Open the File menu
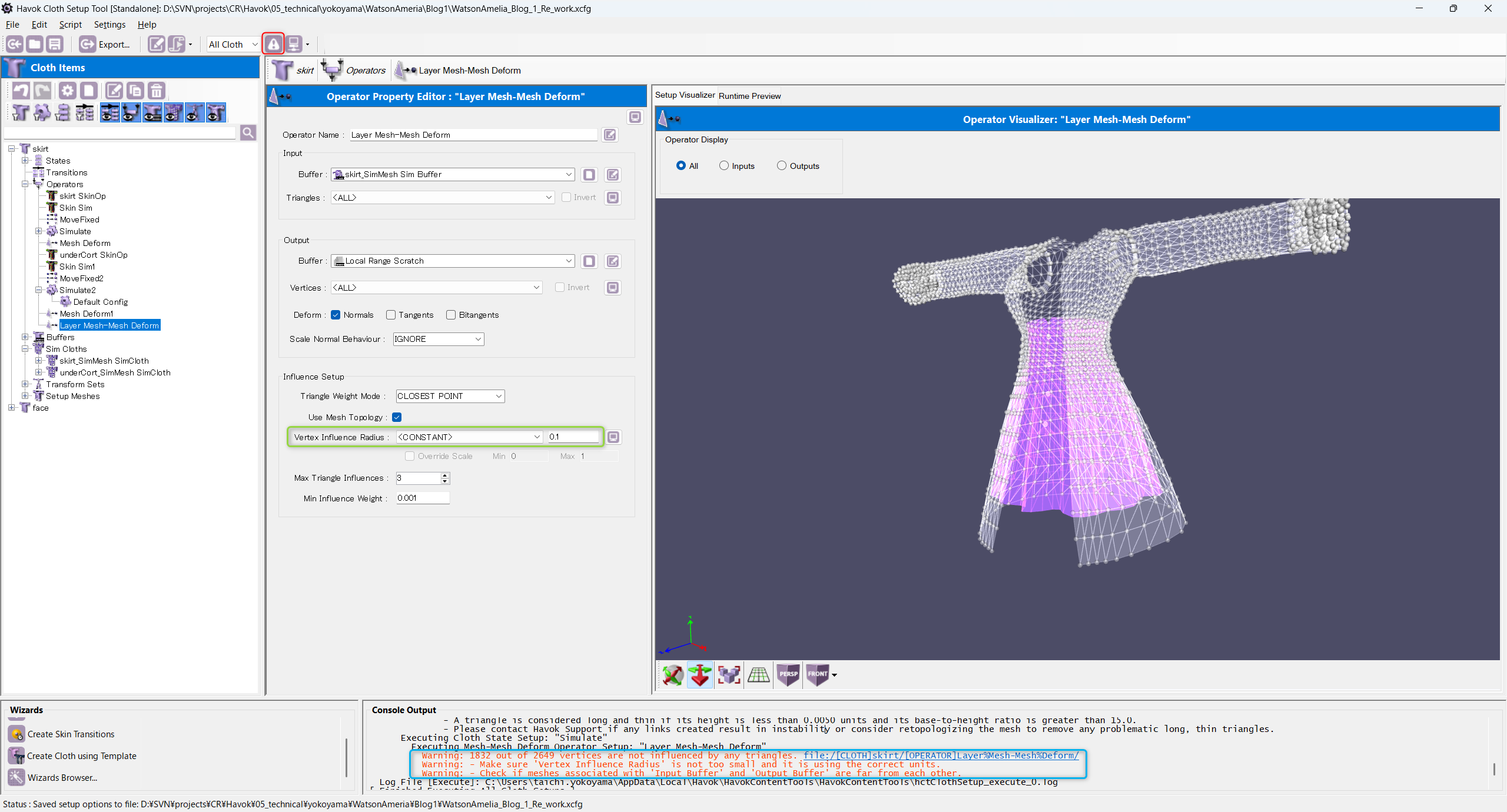The width and height of the screenshot is (1507, 812). 12,25
